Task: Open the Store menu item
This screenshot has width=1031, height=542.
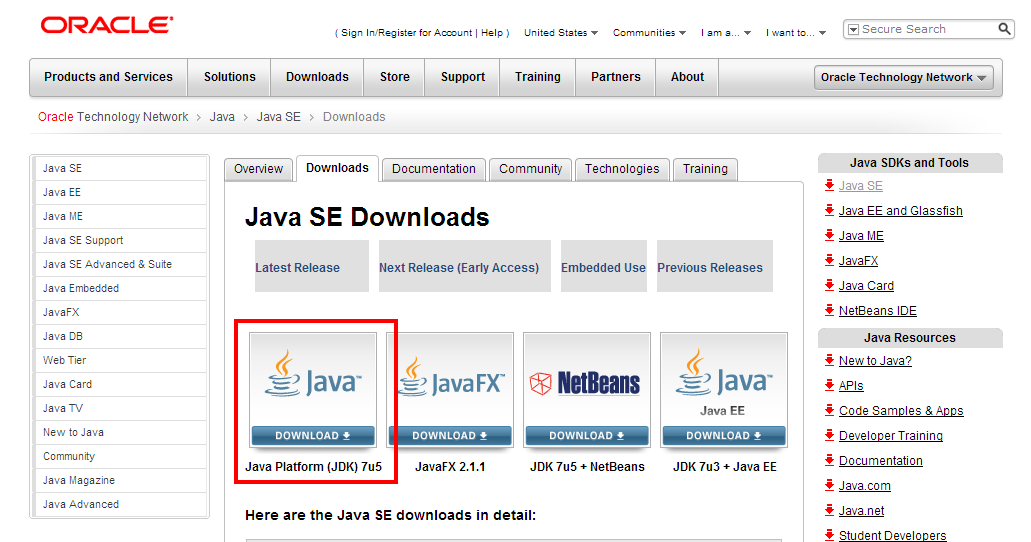Action: click(x=395, y=77)
